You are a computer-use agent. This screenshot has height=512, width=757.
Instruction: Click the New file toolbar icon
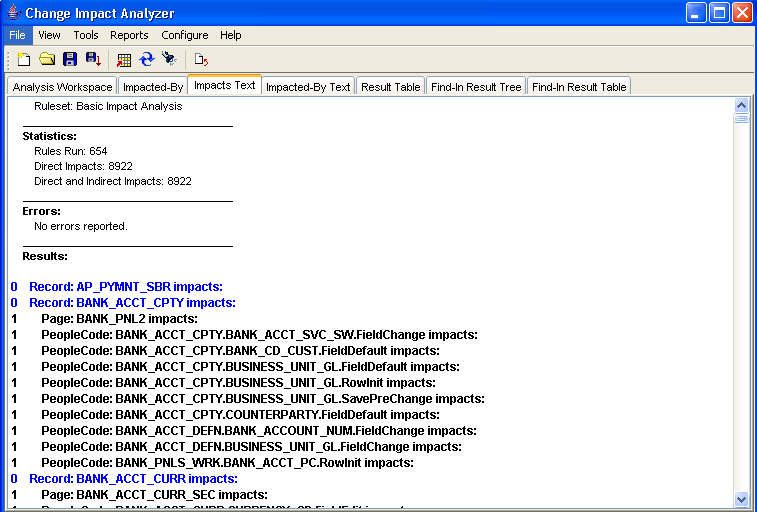(x=24, y=60)
